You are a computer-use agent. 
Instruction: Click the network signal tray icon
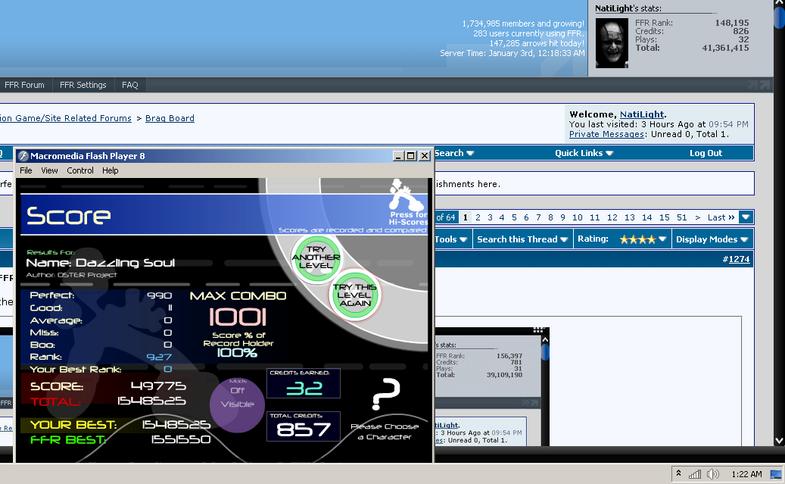pyautogui.click(x=695, y=474)
